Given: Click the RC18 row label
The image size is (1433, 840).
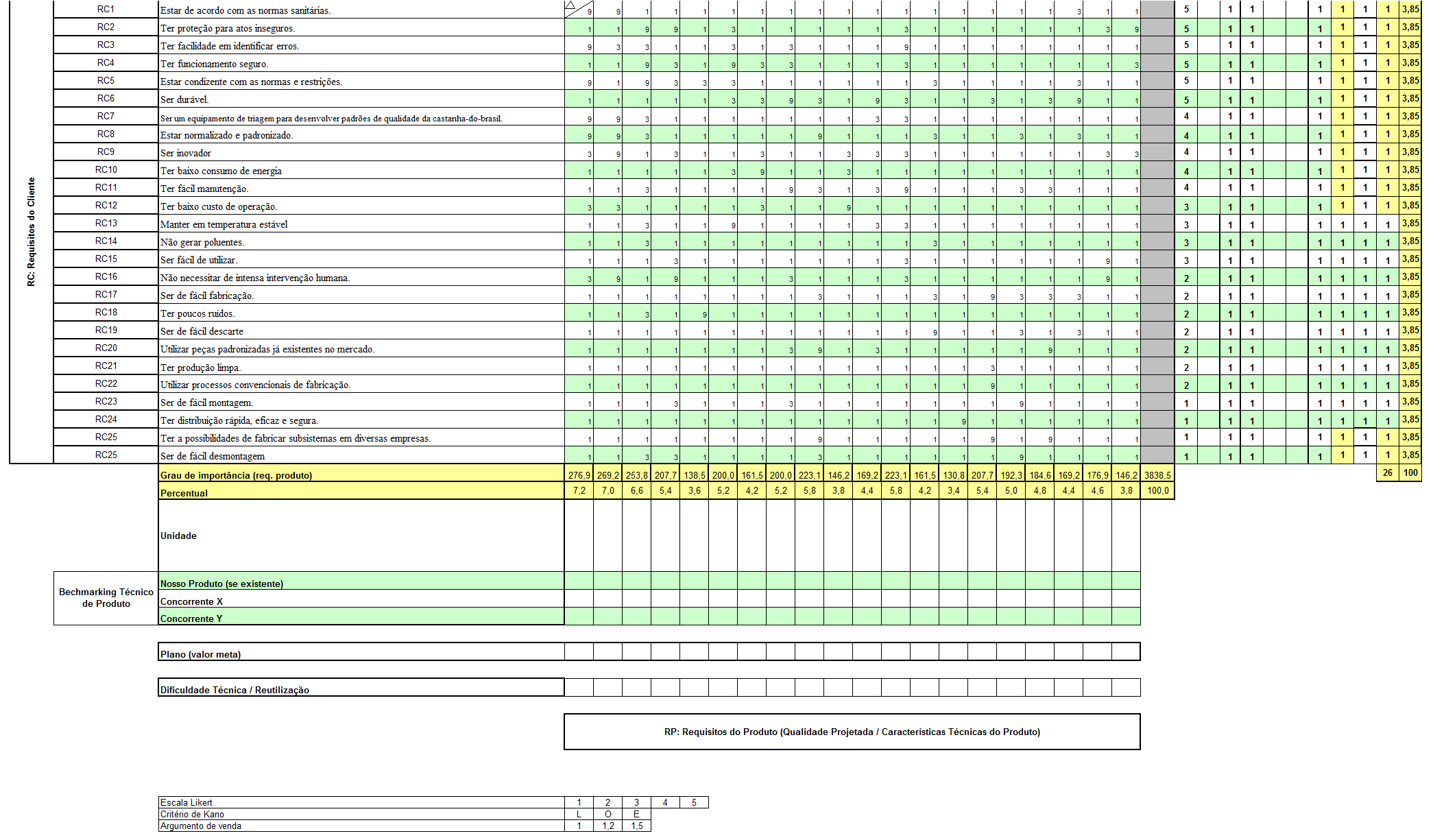Looking at the screenshot, I should pos(106,313).
